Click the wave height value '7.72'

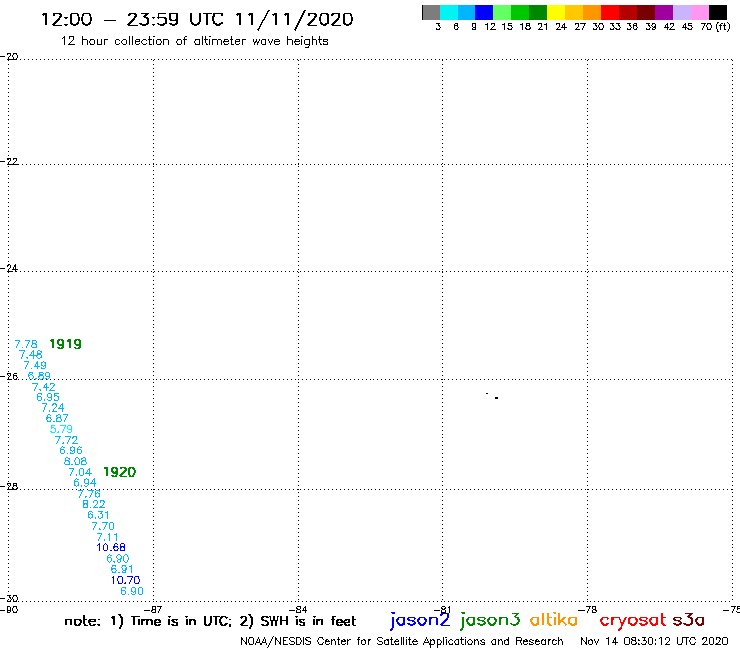(x=67, y=440)
